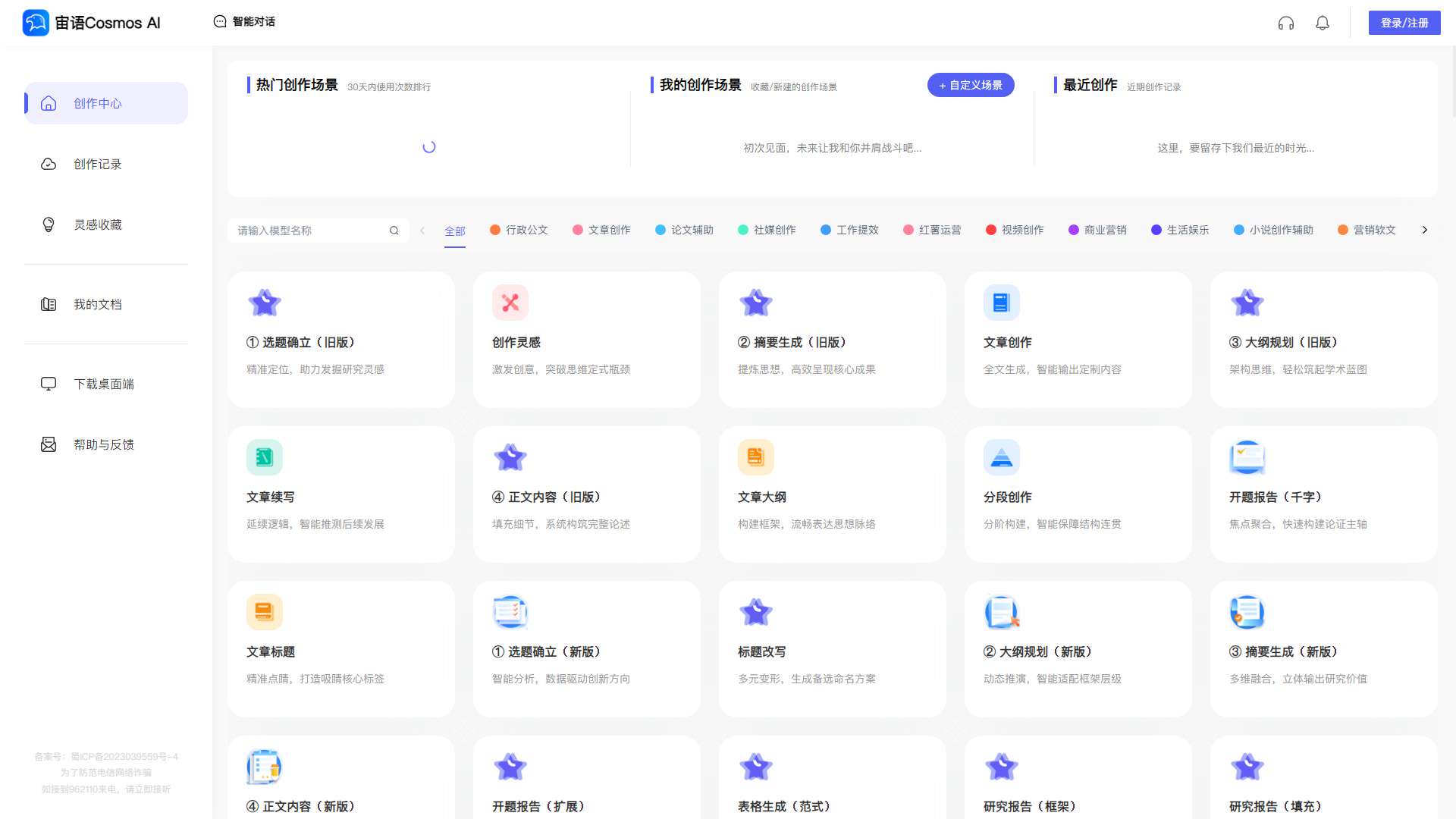1456x819 pixels.
Task: Select the 营销软文 category tab
Action: (1367, 230)
